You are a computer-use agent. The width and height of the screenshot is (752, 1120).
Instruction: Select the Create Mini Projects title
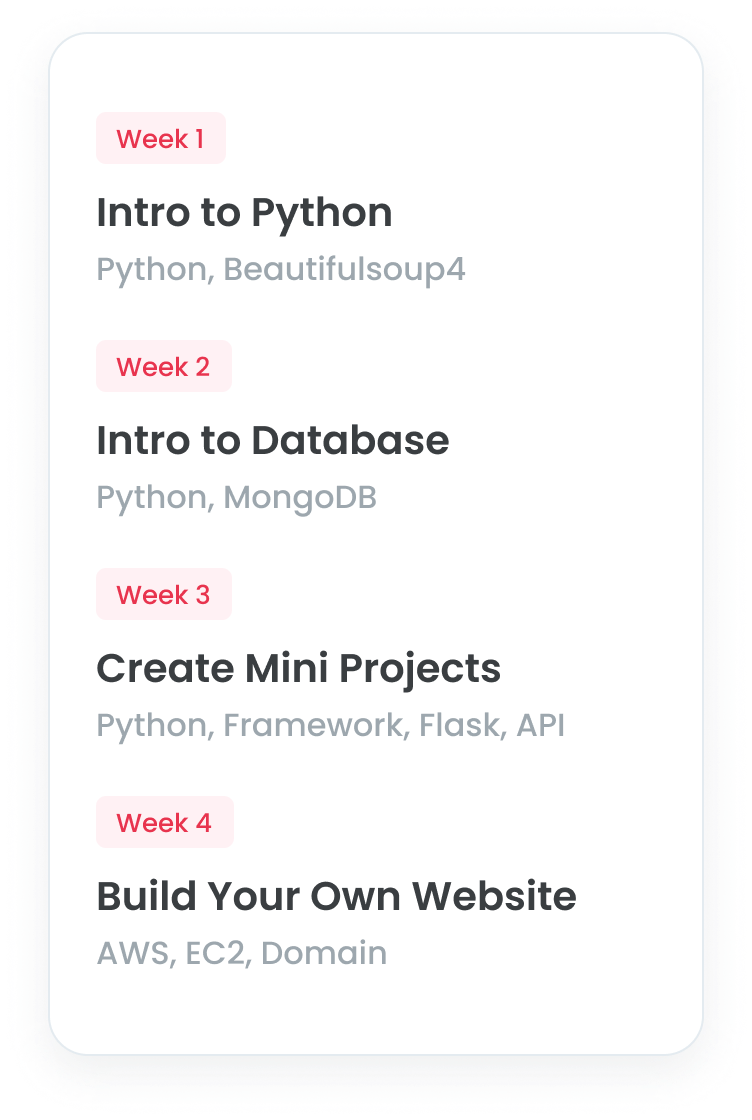(x=298, y=669)
